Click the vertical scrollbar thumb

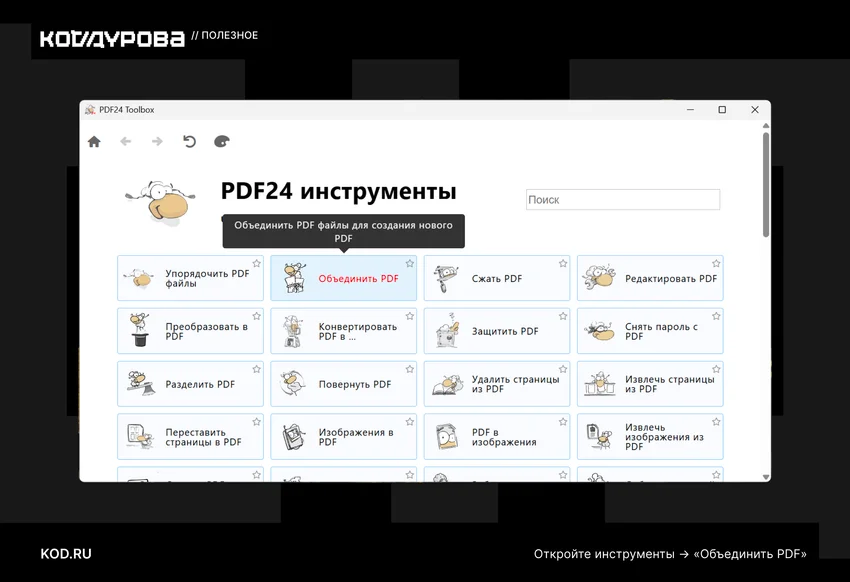tap(766, 184)
